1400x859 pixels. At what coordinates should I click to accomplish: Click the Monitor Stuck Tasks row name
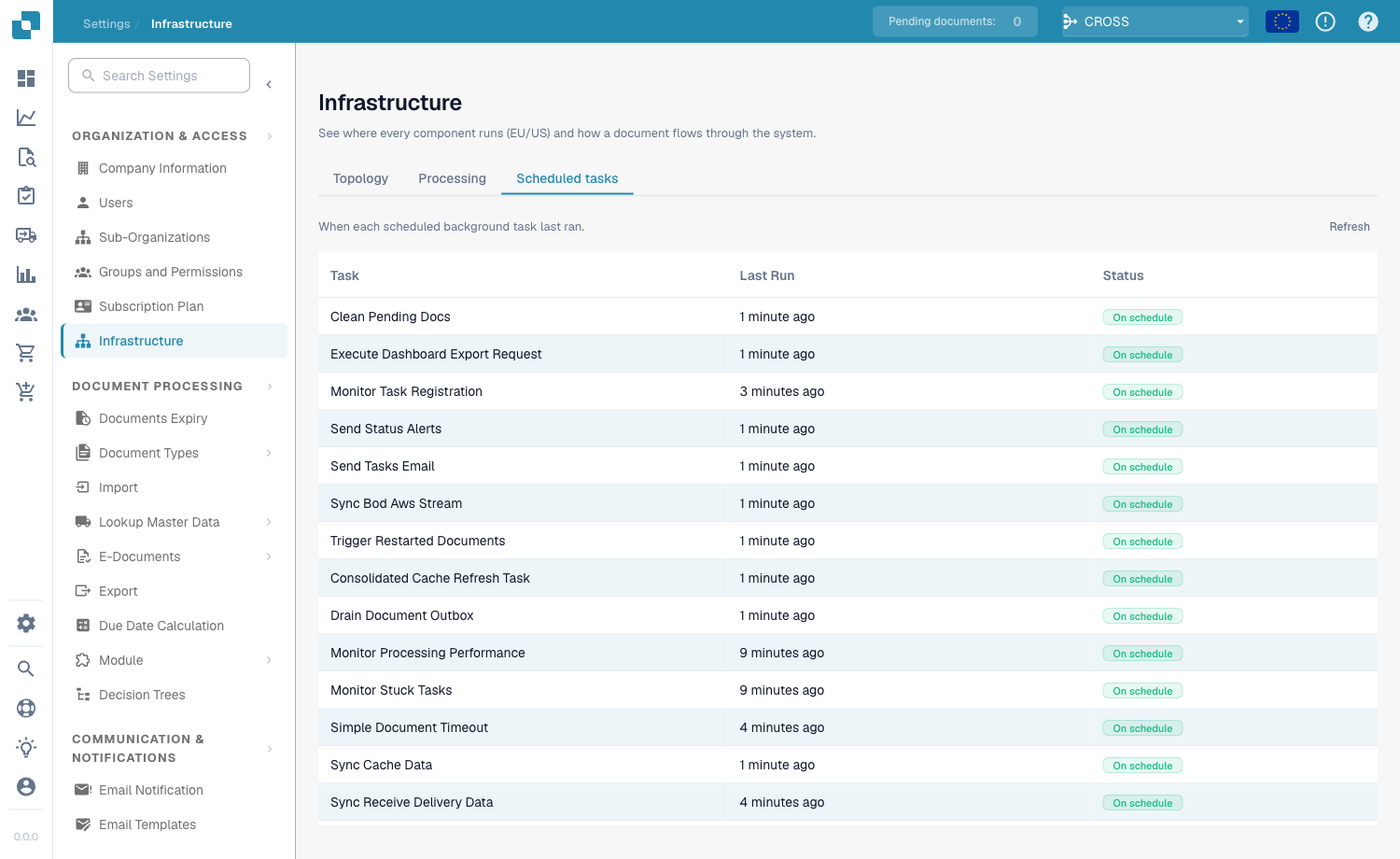click(x=391, y=690)
